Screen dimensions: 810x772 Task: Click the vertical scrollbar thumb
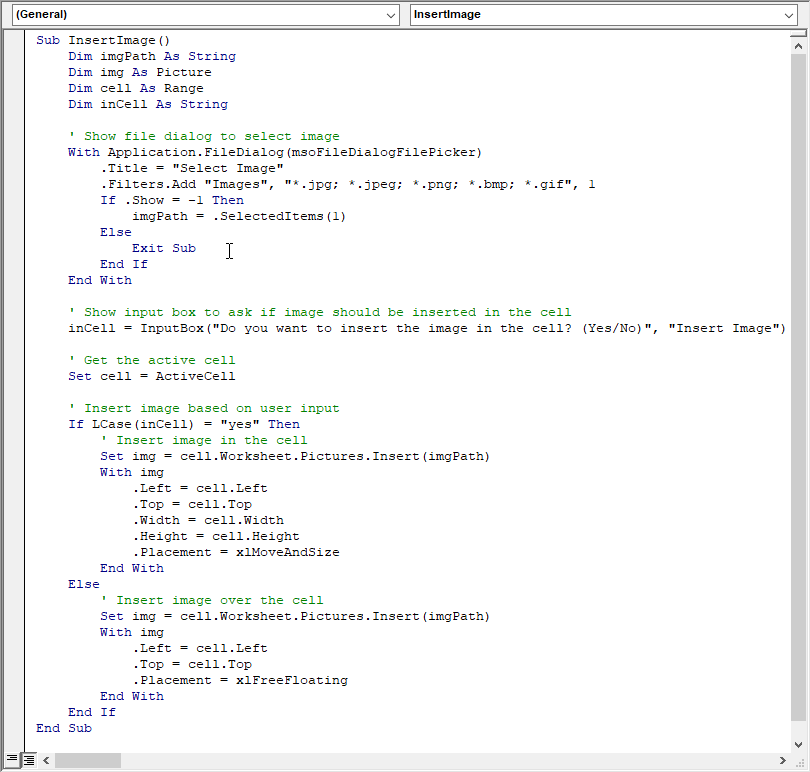798,387
